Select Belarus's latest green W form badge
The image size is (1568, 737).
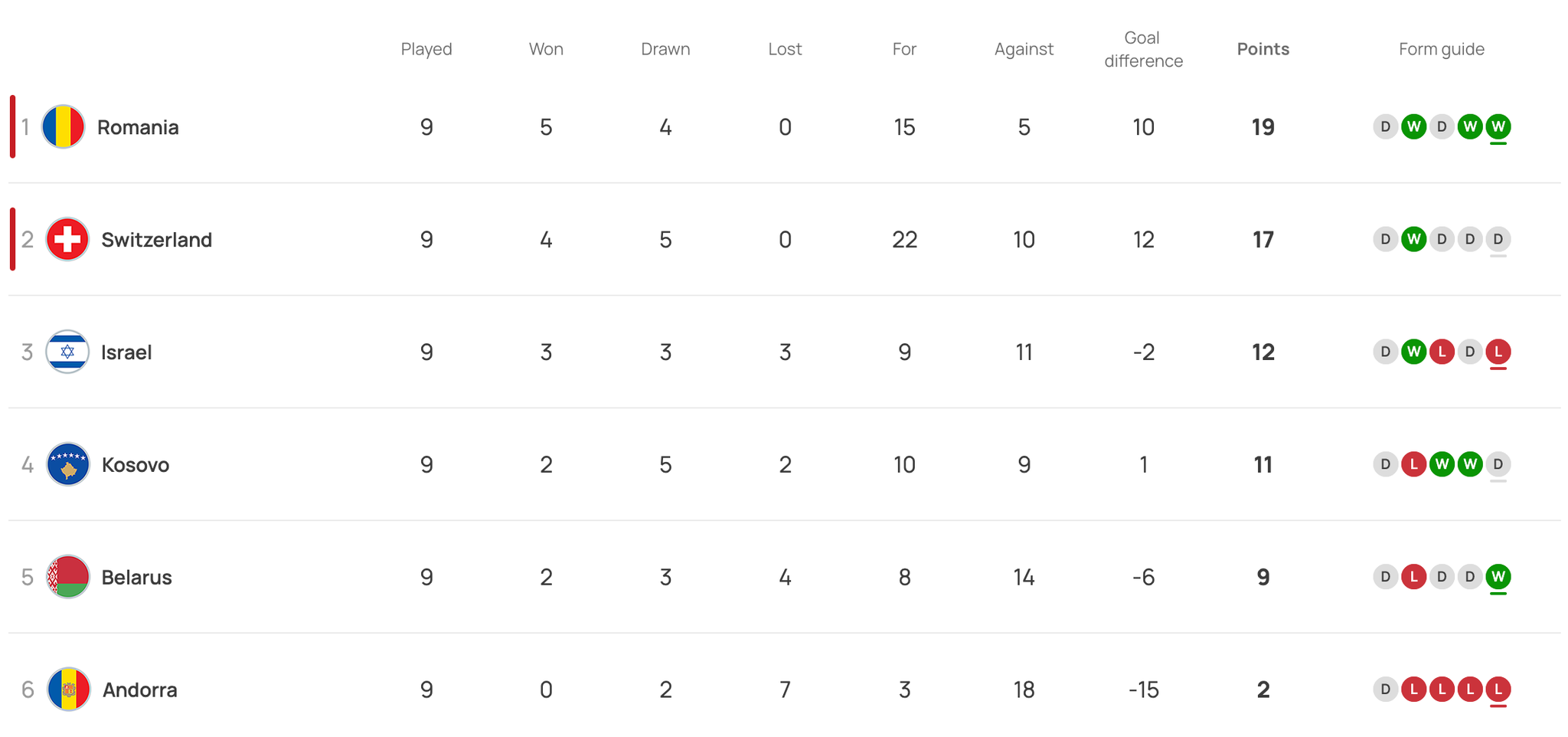coord(1498,577)
